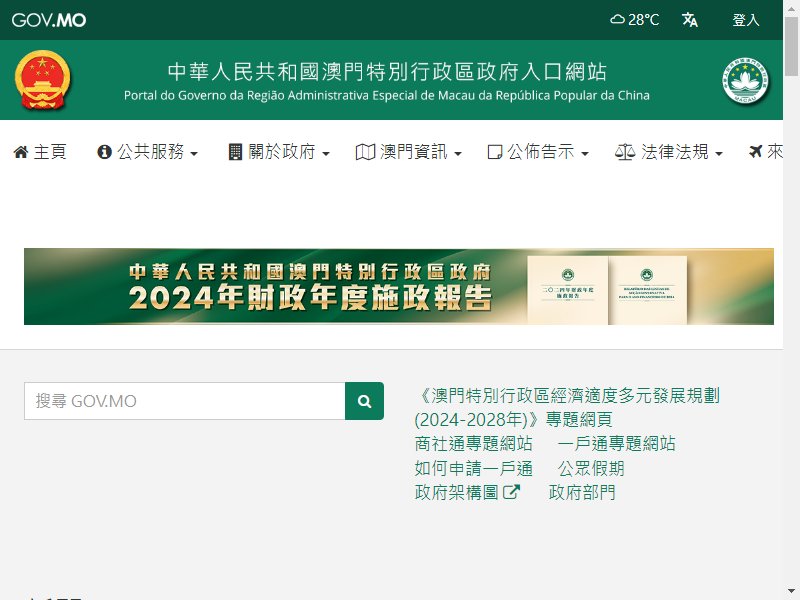Open 澳門特別行政區經濟適度多元發展規劃 專題網頁 link
Screen dimensions: 800x600
tap(567, 407)
